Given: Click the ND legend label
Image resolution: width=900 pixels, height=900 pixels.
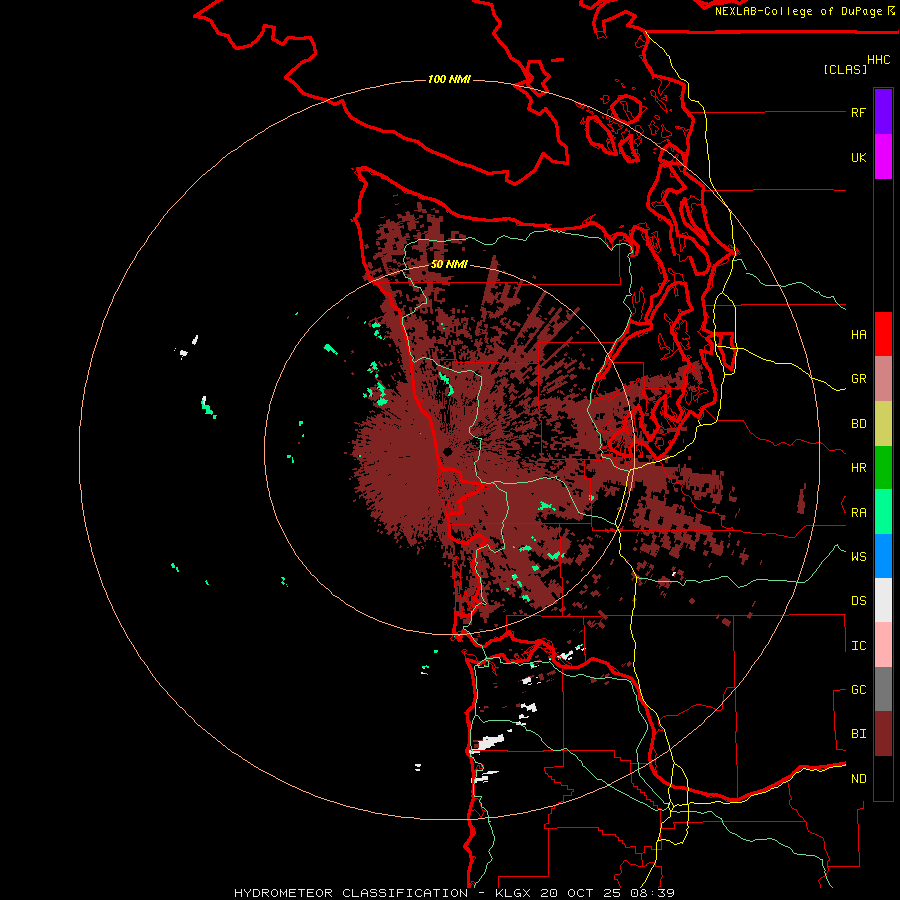Looking at the screenshot, I should pyautogui.click(x=858, y=779).
